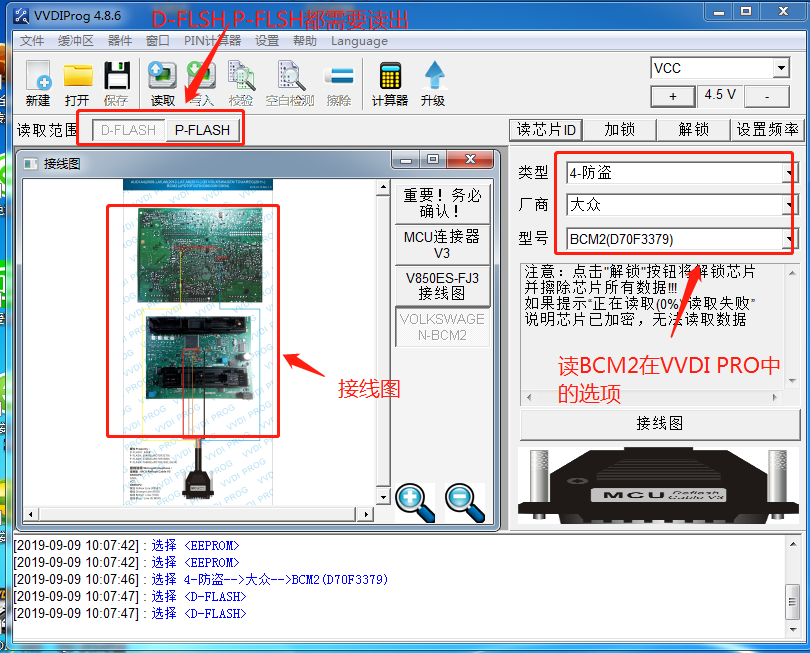Select the P-FLASH read range
The width and height of the screenshot is (810, 653).
[x=202, y=130]
